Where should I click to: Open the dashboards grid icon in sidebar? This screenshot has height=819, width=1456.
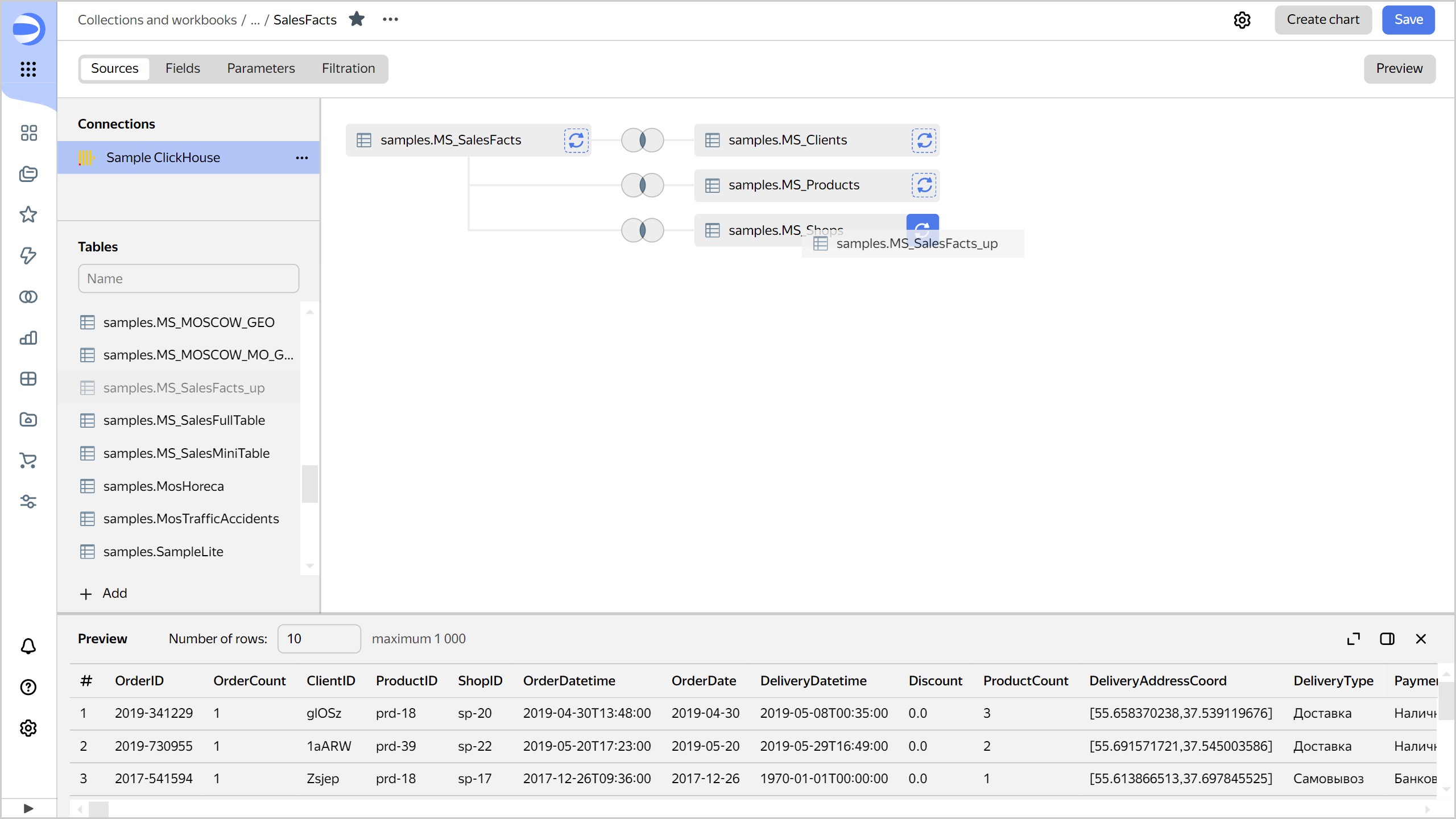tap(28, 133)
